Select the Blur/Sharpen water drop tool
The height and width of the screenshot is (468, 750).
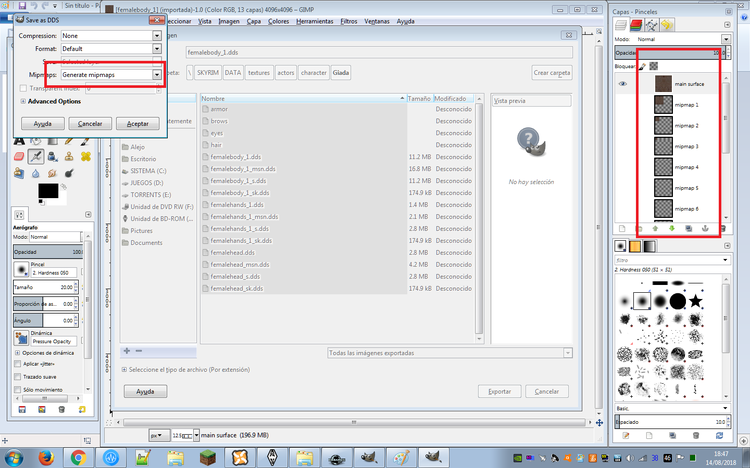(x=36, y=173)
